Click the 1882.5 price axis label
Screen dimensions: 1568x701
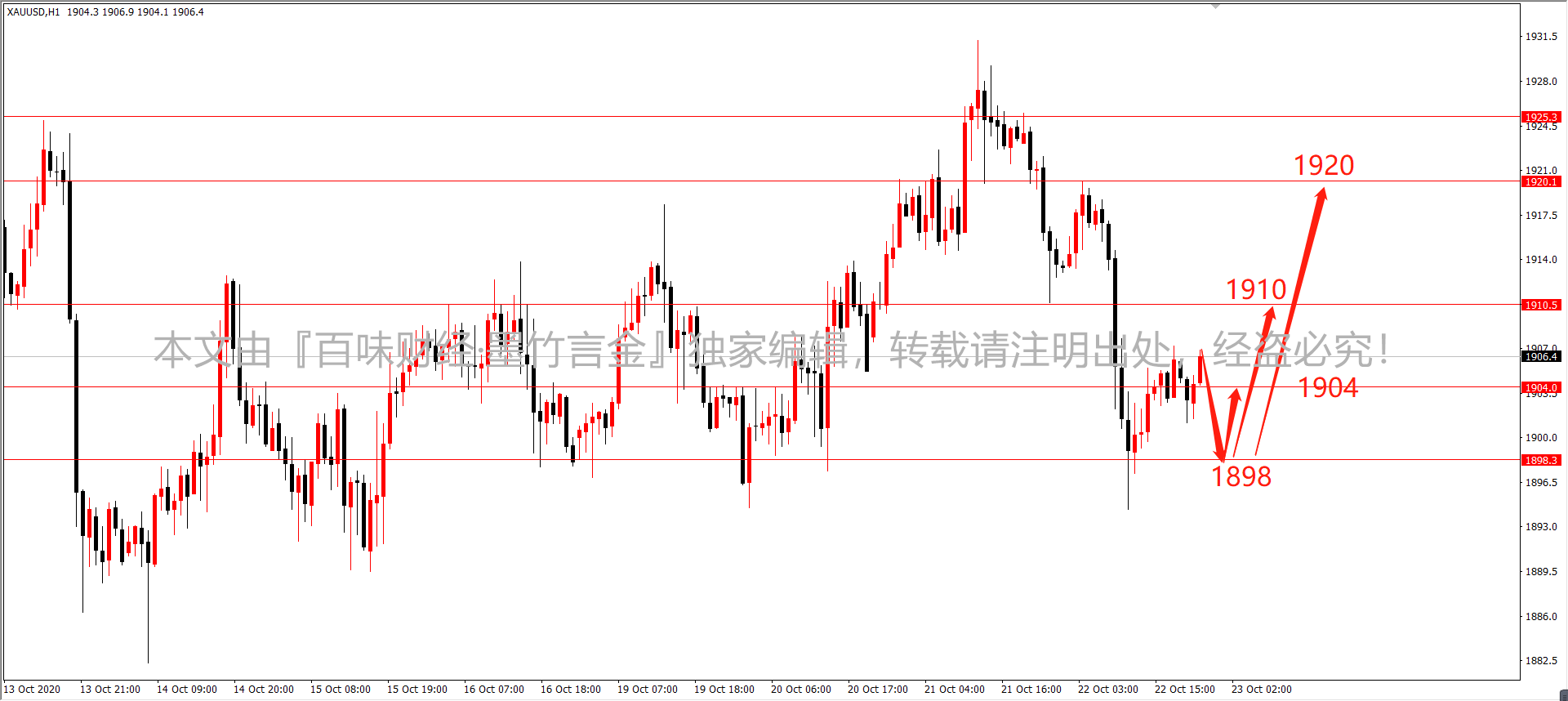click(x=1541, y=661)
